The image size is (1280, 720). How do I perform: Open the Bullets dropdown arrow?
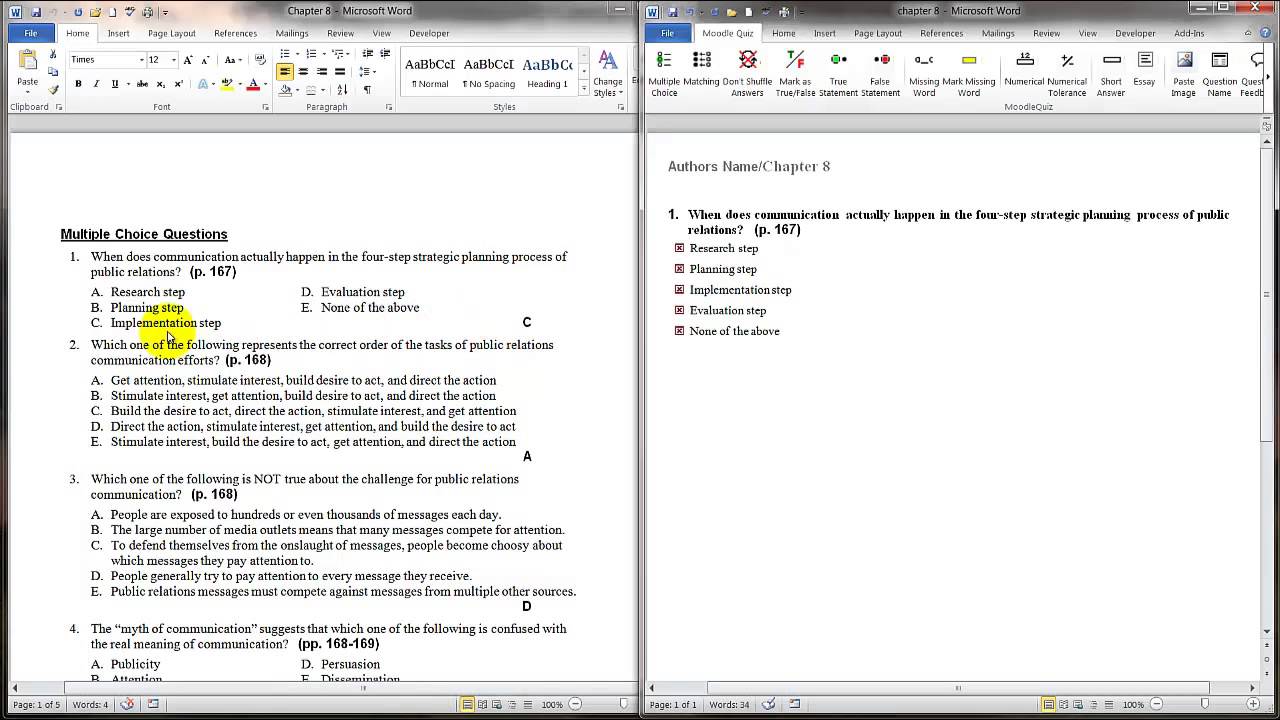point(296,54)
